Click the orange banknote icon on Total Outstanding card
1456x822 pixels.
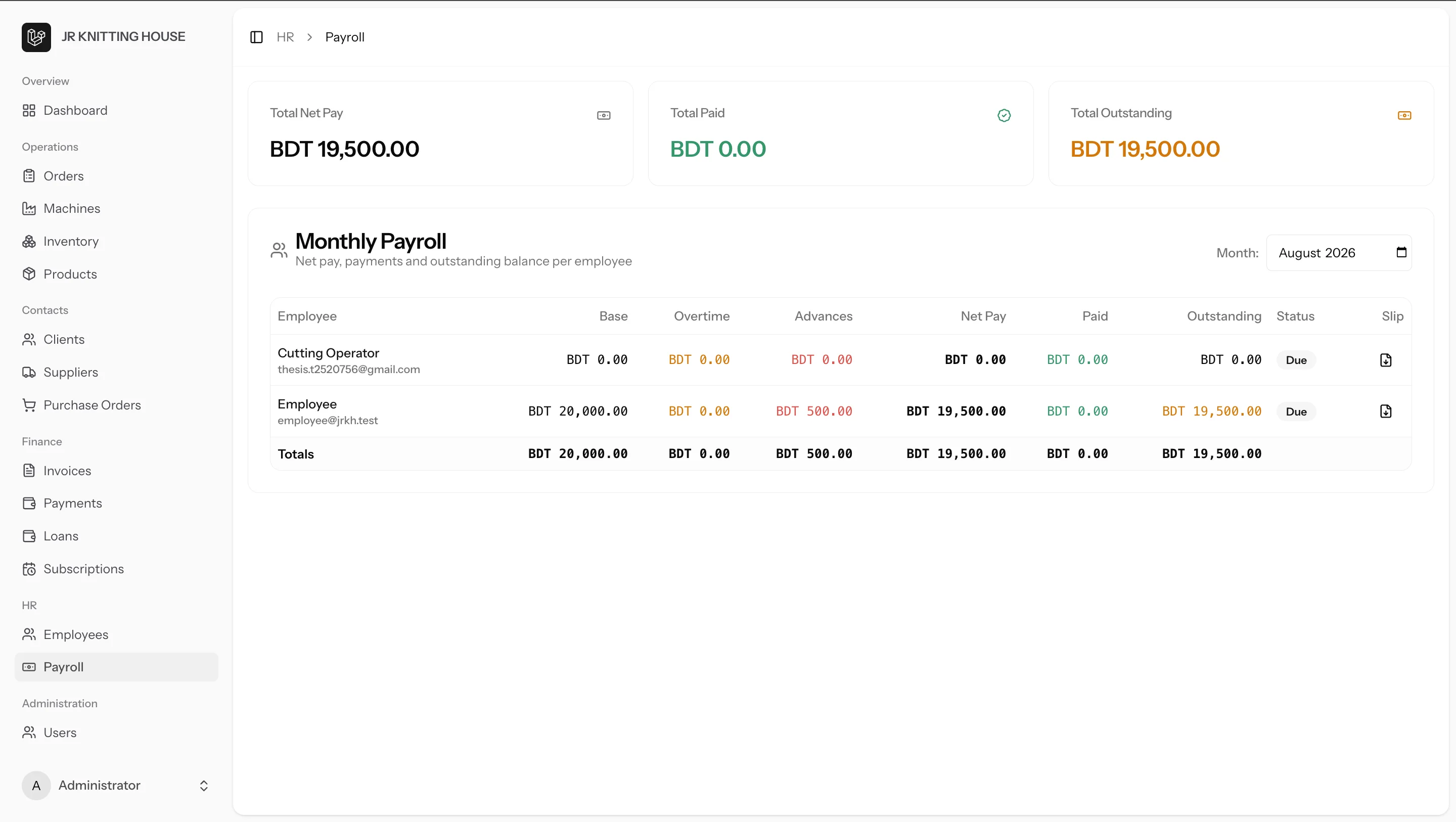tap(1404, 115)
